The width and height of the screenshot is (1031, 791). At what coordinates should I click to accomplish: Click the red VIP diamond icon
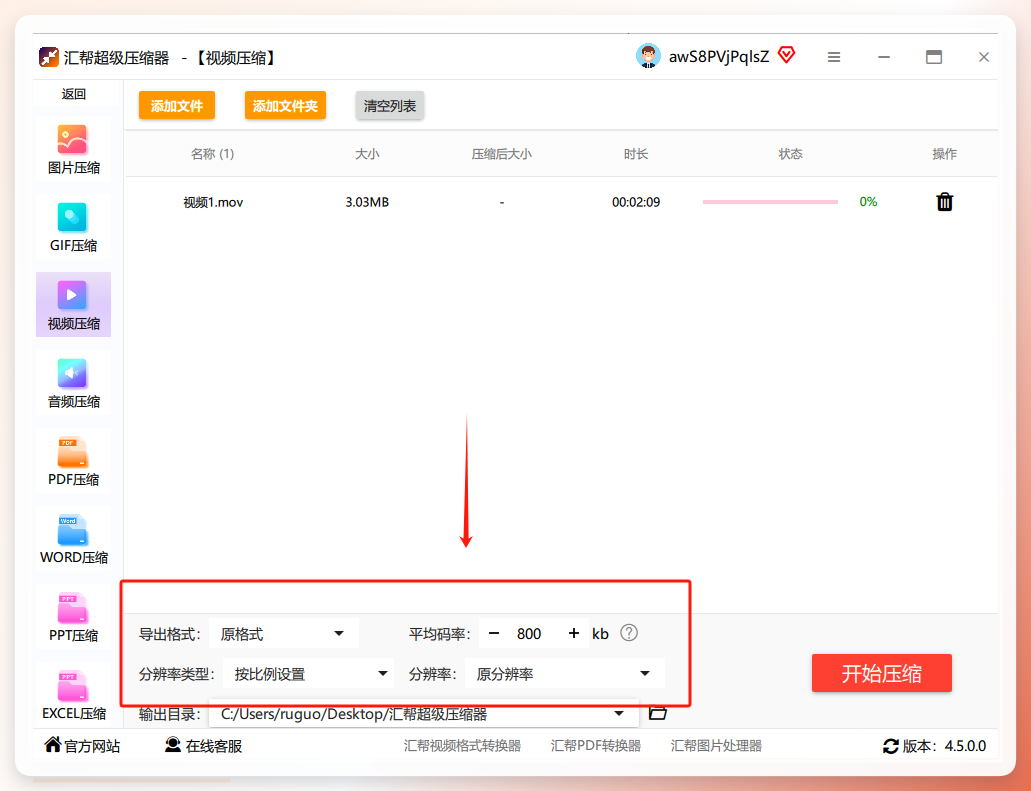tap(786, 55)
